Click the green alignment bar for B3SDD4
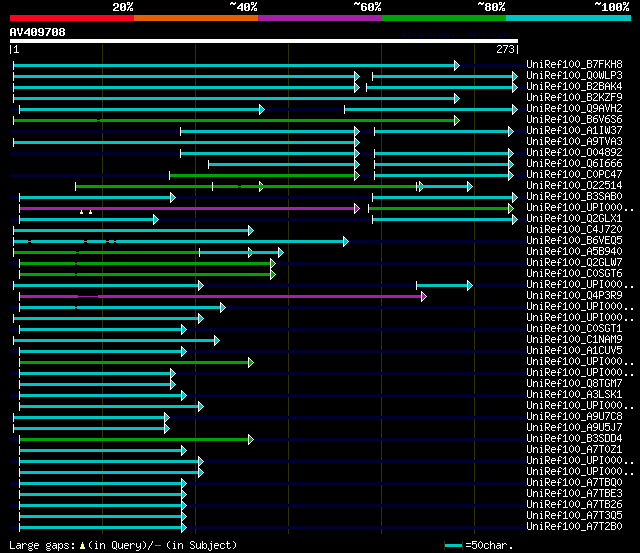Image resolution: width=640 pixels, height=553 pixels. (136, 440)
